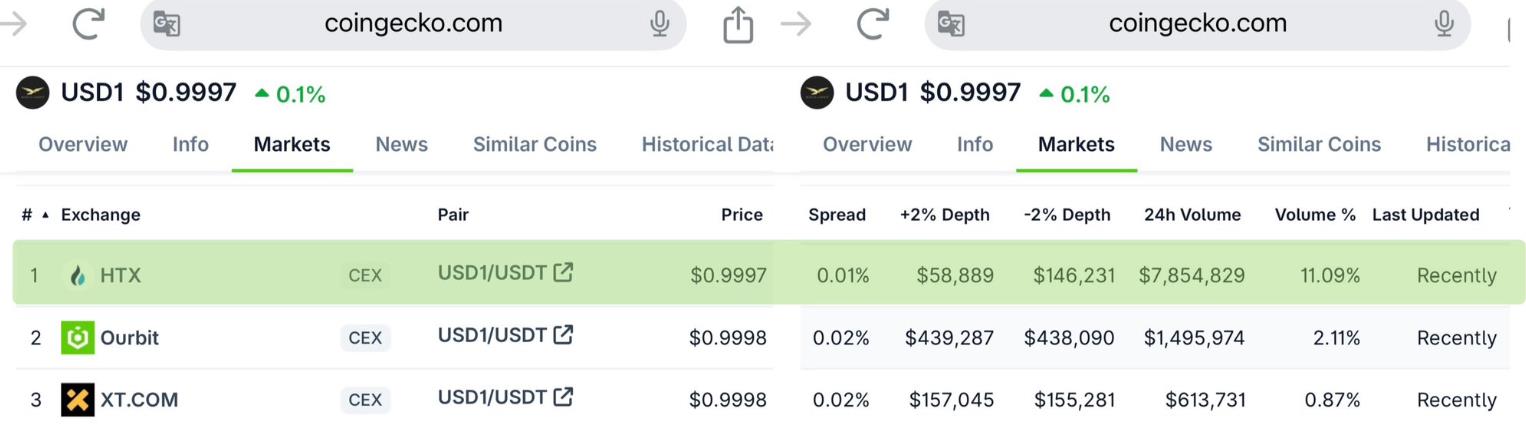Open translate icon in left address bar
This screenshot has width=1526, height=427.
[x=166, y=23]
